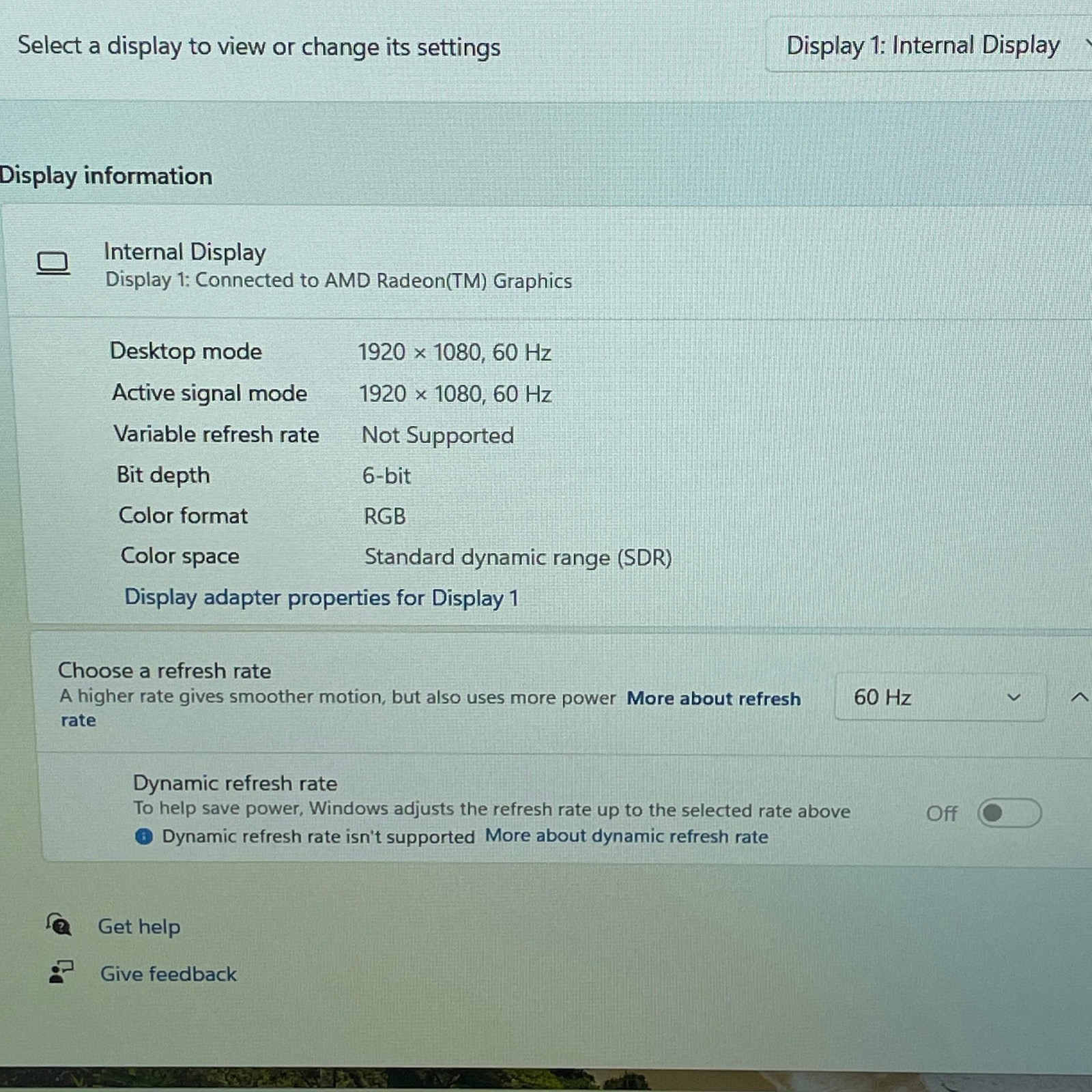Click Connected to AMD Radeon(TM) Graphics text
Image resolution: width=1092 pixels, height=1092 pixels.
coord(384,281)
